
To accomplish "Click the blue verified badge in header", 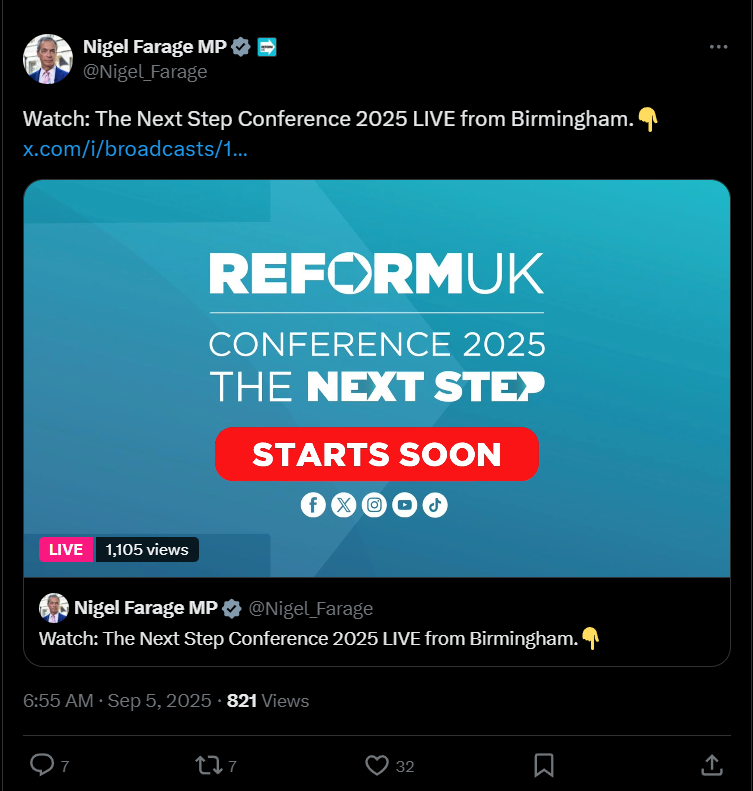I will (241, 47).
